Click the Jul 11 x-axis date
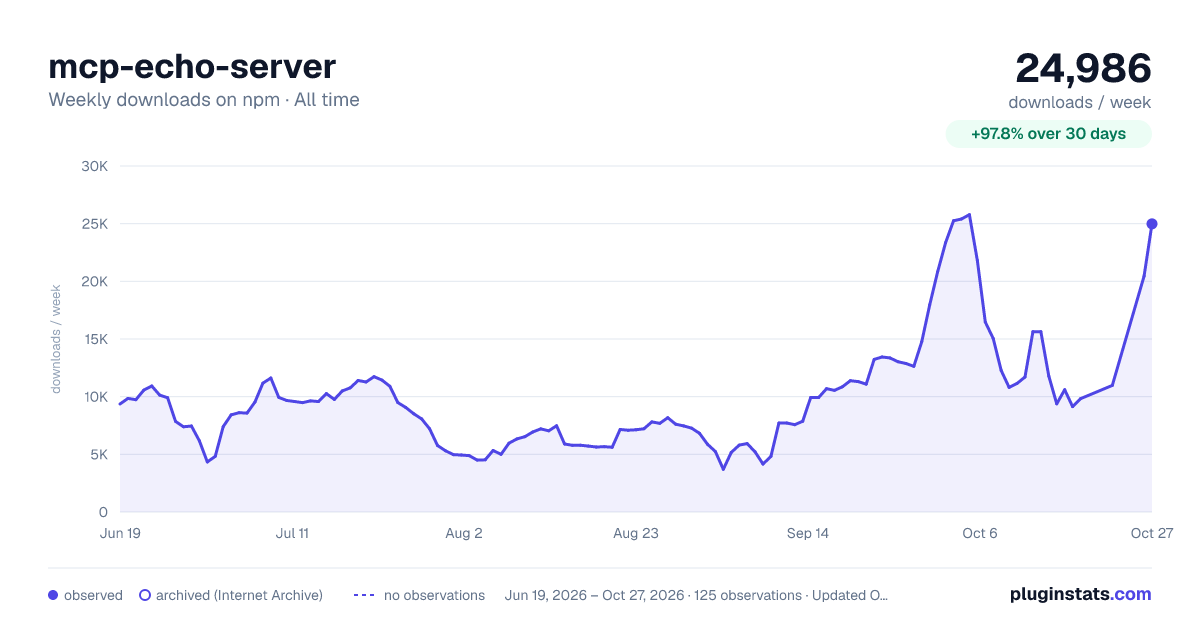Screen dimensions: 1200x630 coord(292,534)
